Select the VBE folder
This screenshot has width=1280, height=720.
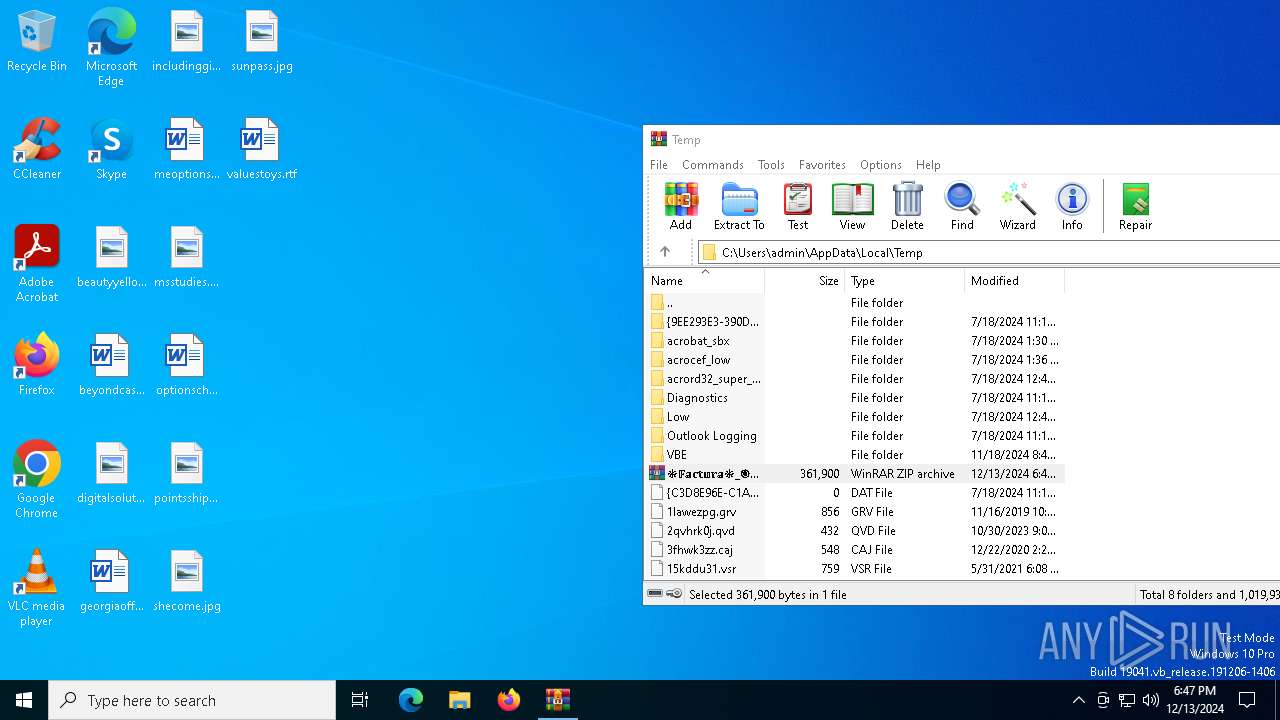click(x=855, y=454)
